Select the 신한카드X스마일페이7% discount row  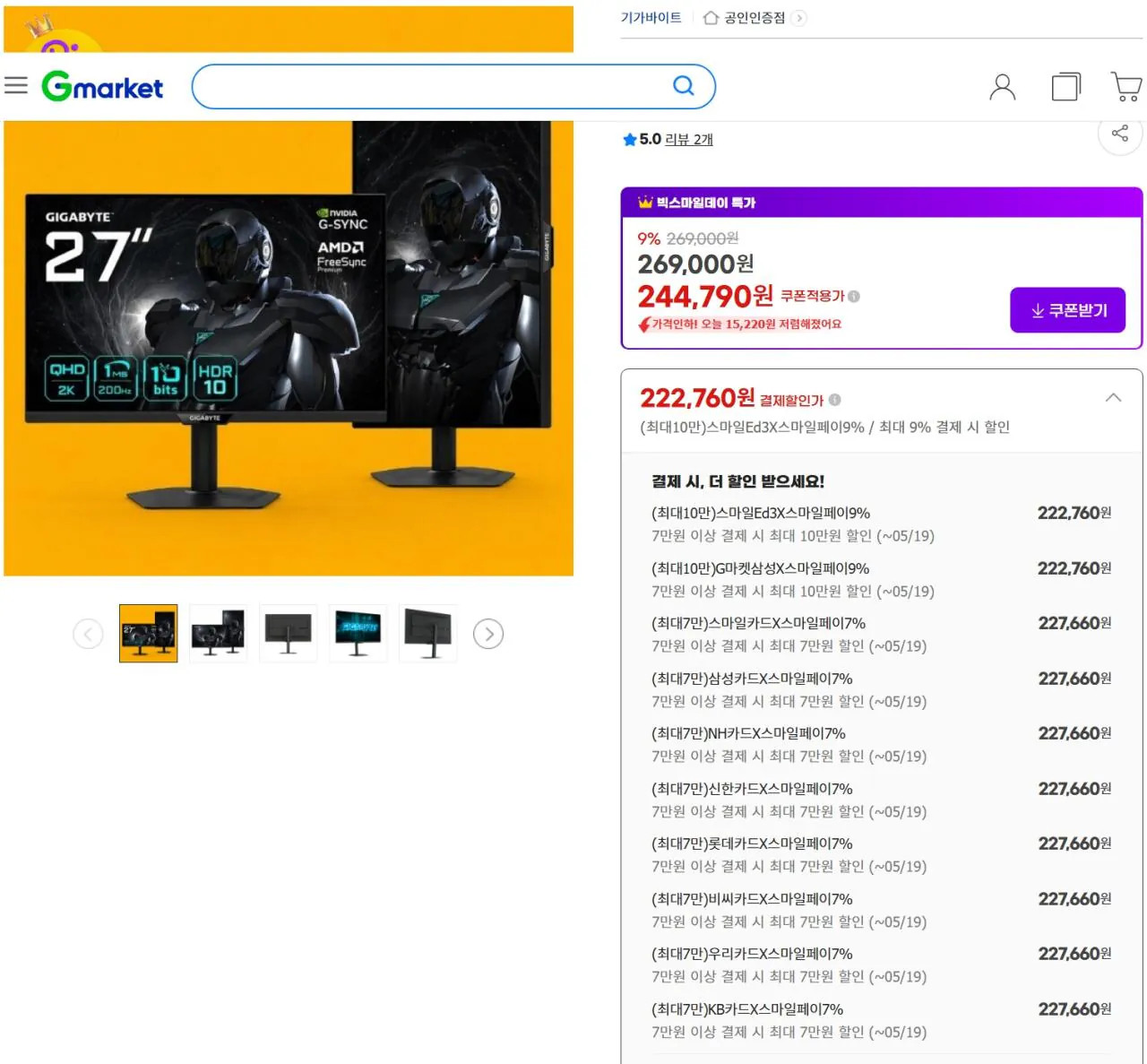pos(881,800)
